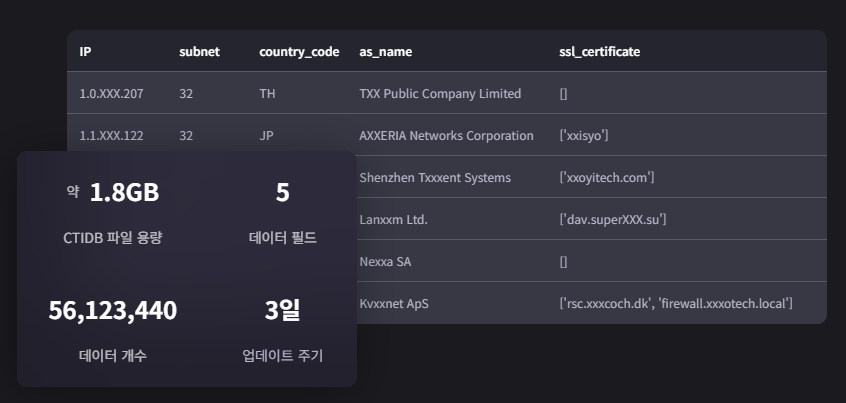Click the 1.8GB CTIDB file size stat
The image size is (846, 403).
click(x=124, y=193)
